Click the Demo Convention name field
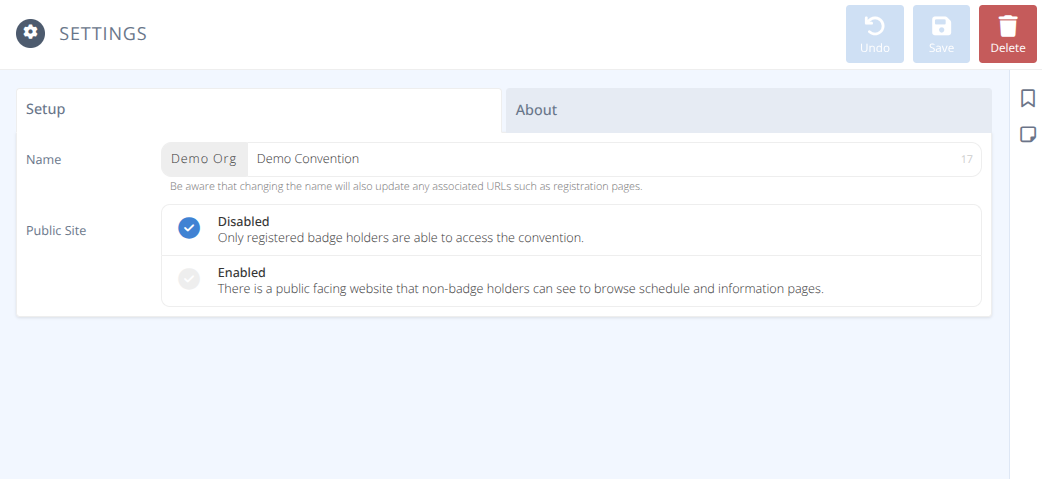Screen dimensions: 1042x479 614,159
